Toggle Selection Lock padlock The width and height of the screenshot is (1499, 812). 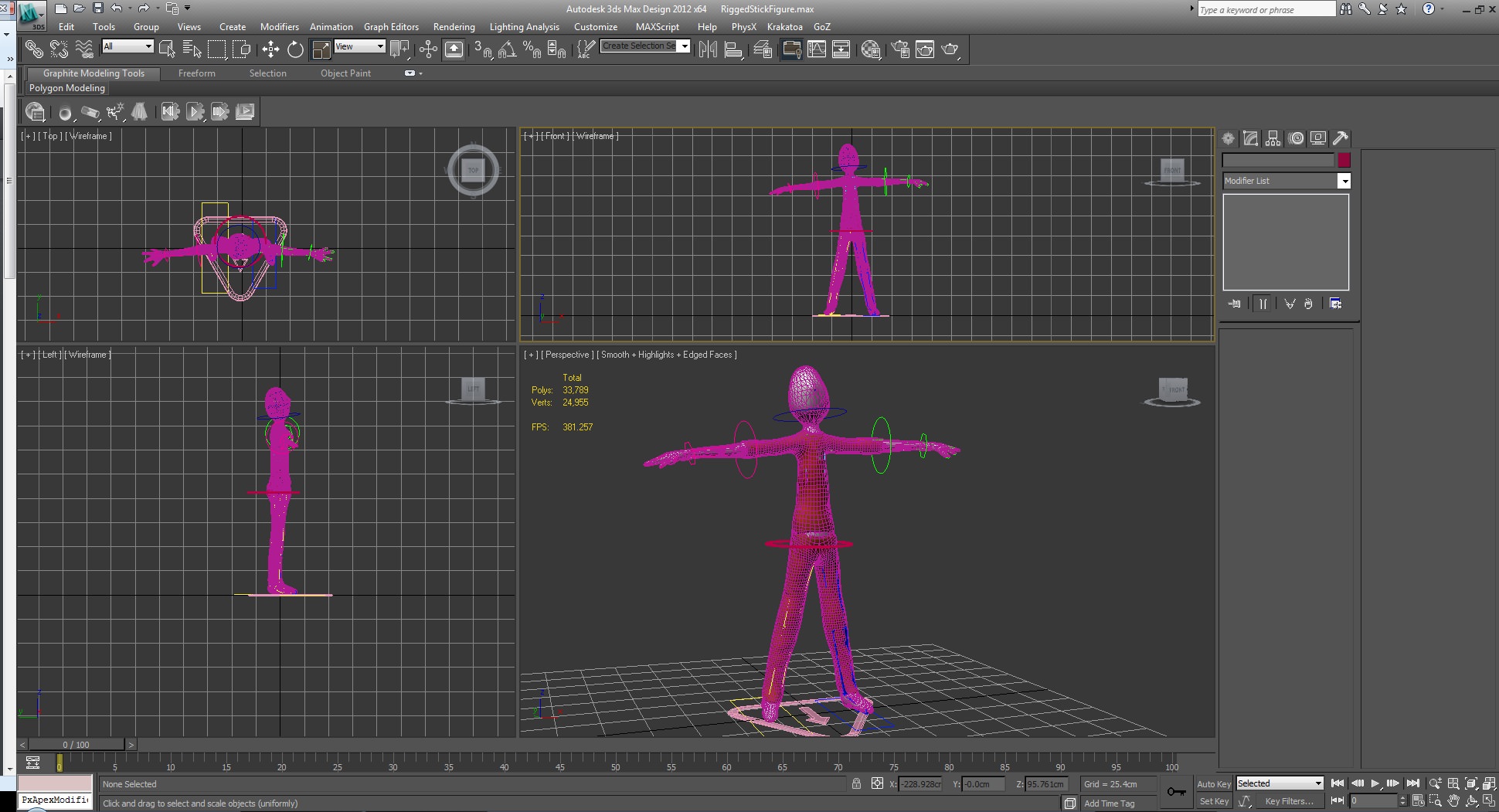pyautogui.click(x=856, y=783)
